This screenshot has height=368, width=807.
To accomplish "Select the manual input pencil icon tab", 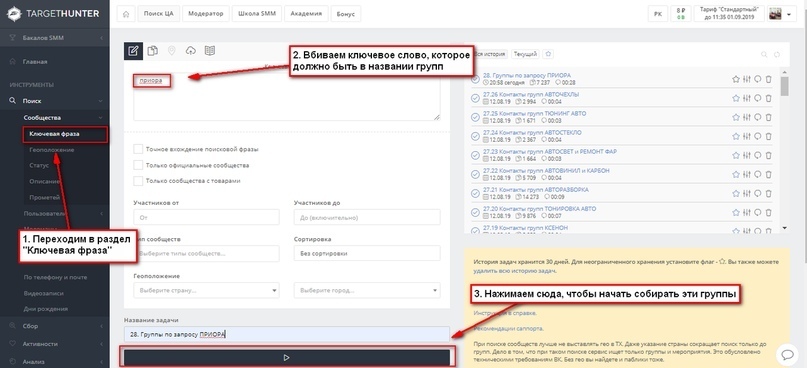I will point(133,50).
